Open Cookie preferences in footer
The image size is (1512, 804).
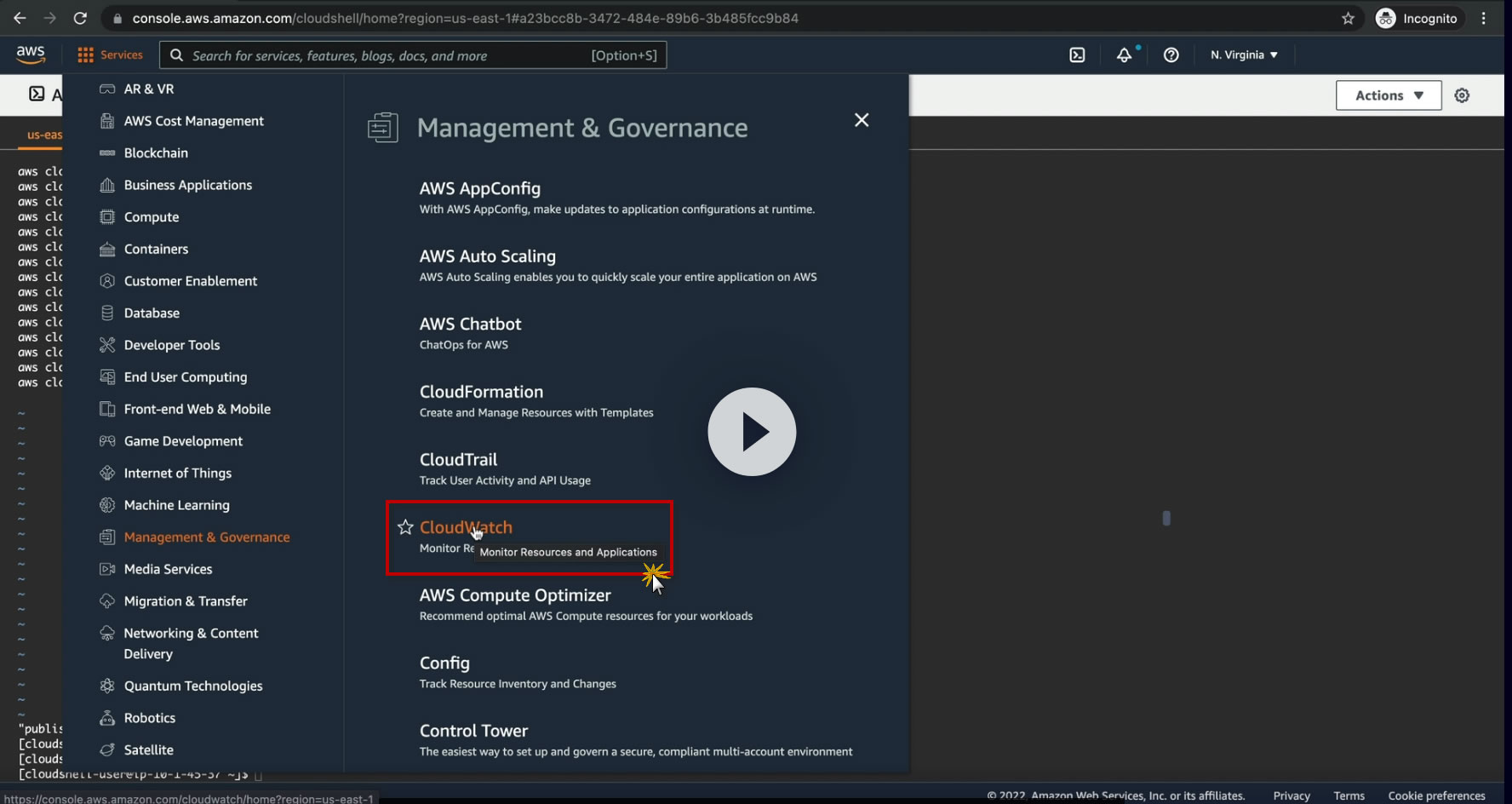1437,795
